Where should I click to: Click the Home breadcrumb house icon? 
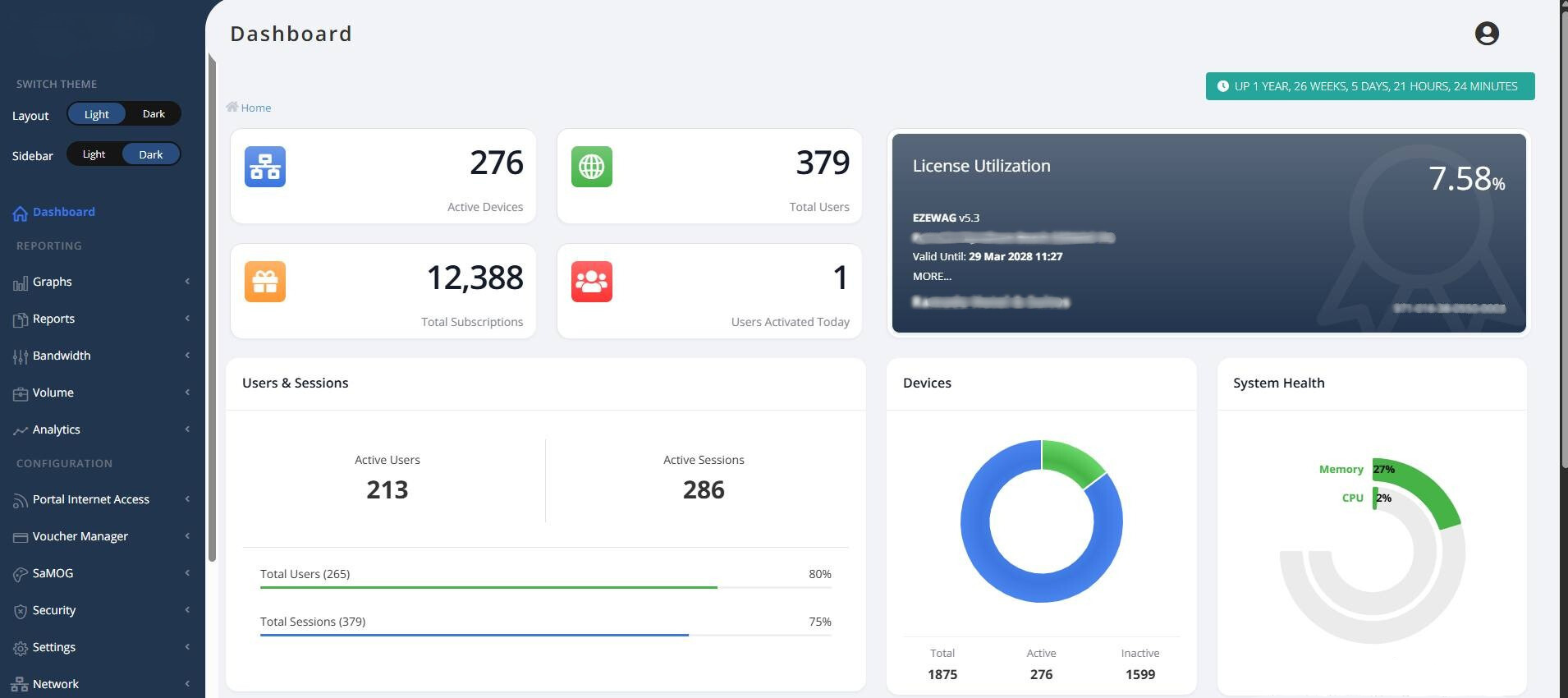click(x=232, y=107)
